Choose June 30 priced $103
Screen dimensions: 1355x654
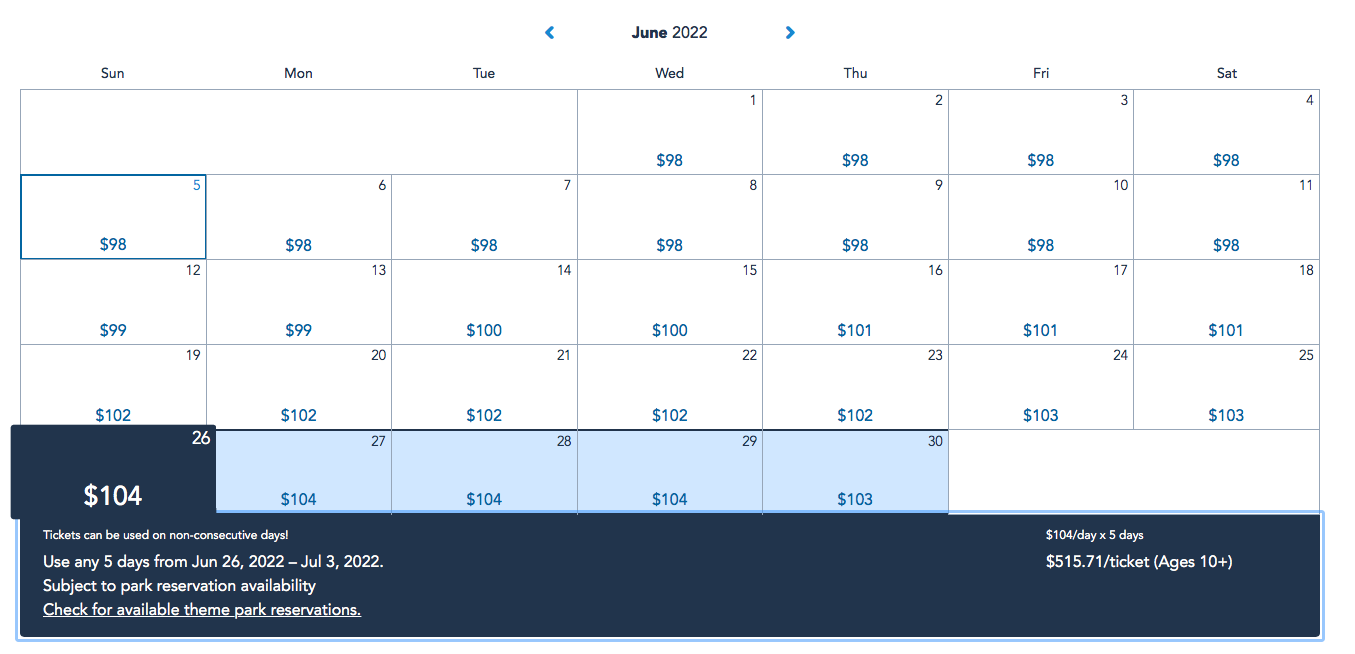[855, 472]
